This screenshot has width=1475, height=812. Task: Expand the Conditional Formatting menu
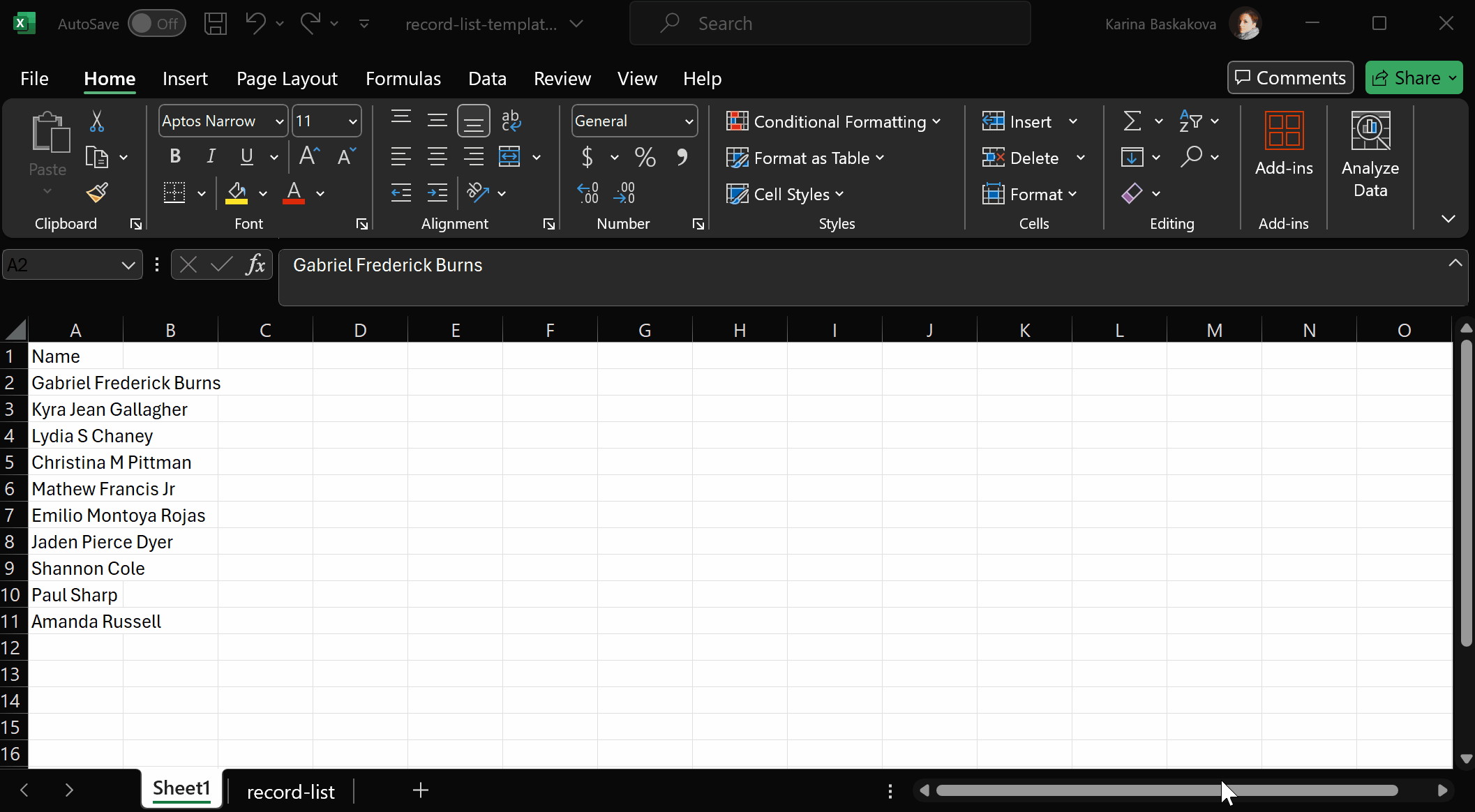click(x=834, y=121)
